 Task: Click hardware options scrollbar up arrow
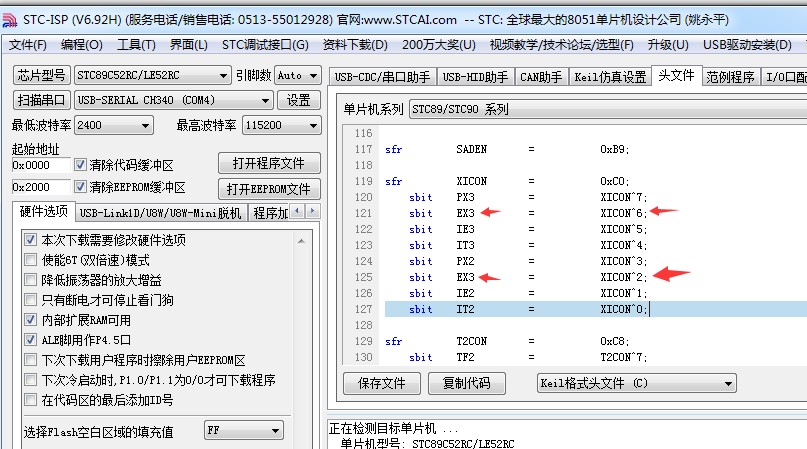click(302, 240)
